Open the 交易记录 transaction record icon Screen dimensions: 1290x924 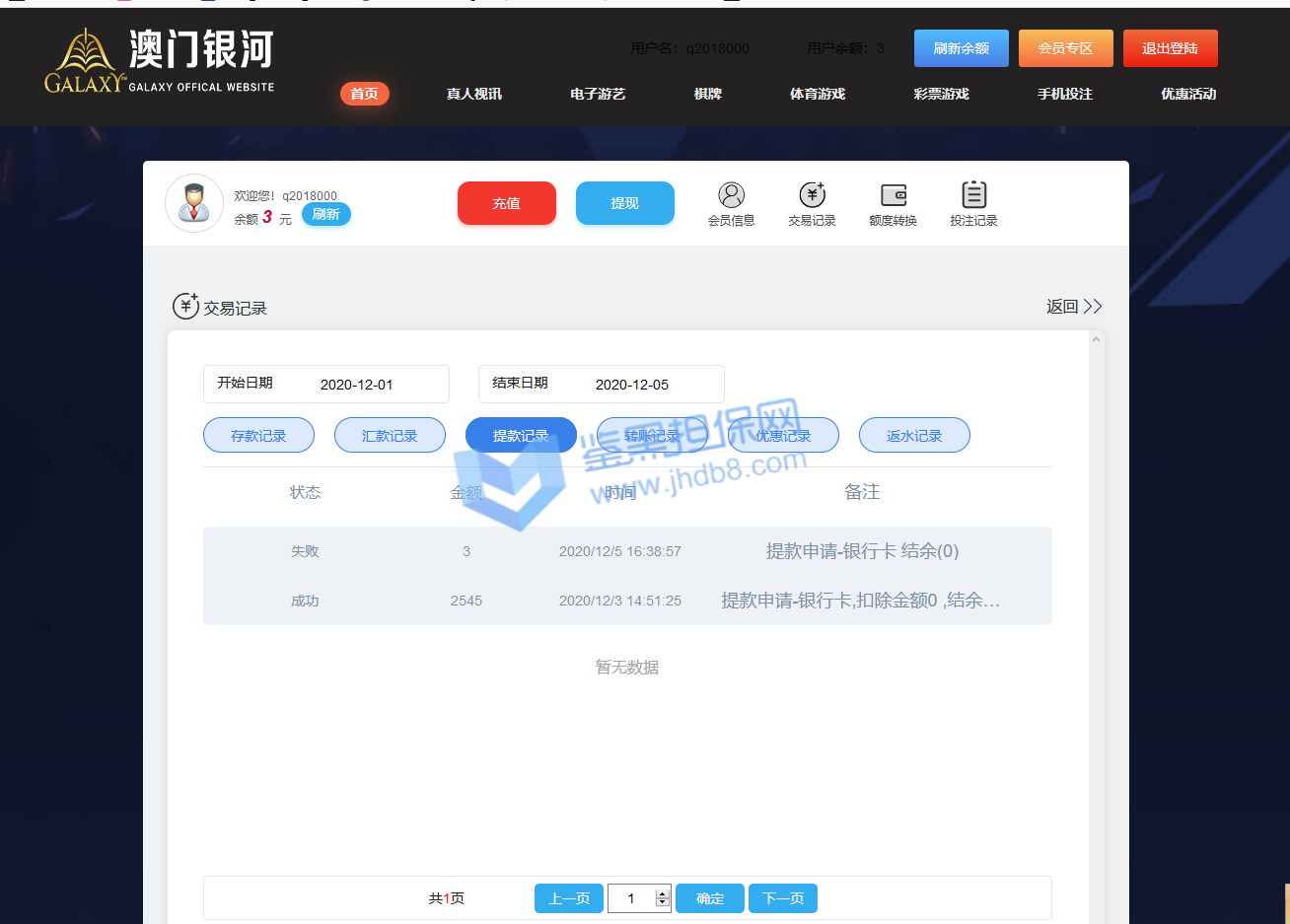pos(812,195)
